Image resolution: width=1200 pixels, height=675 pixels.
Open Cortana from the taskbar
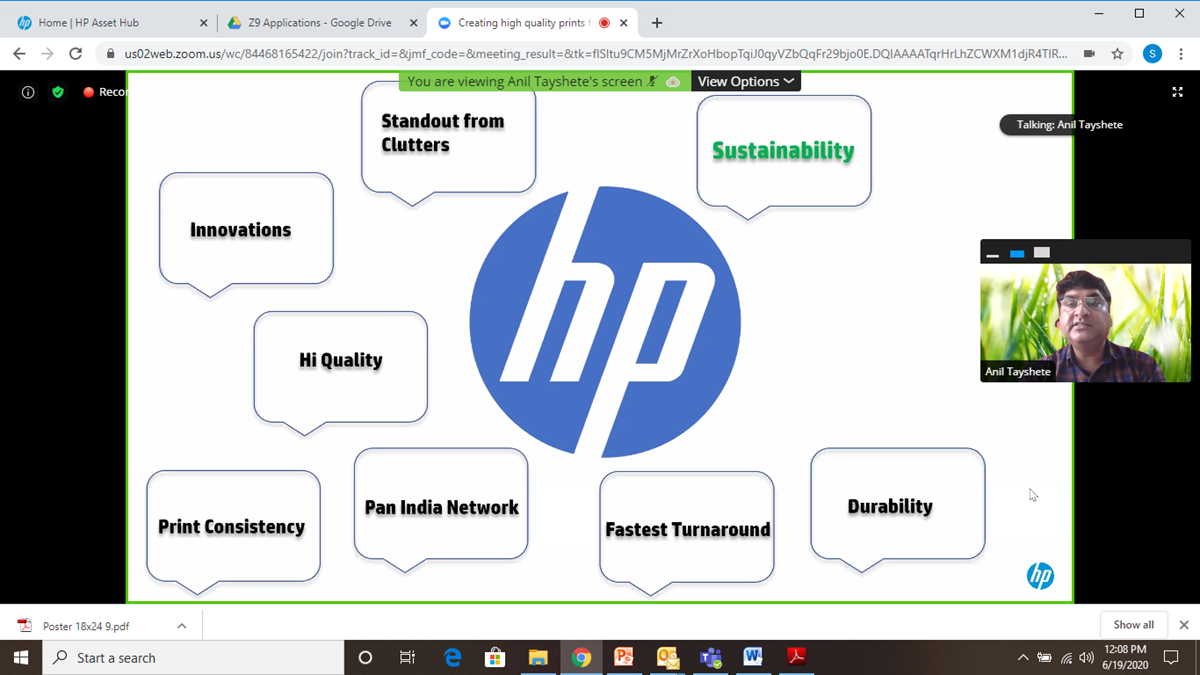point(365,657)
